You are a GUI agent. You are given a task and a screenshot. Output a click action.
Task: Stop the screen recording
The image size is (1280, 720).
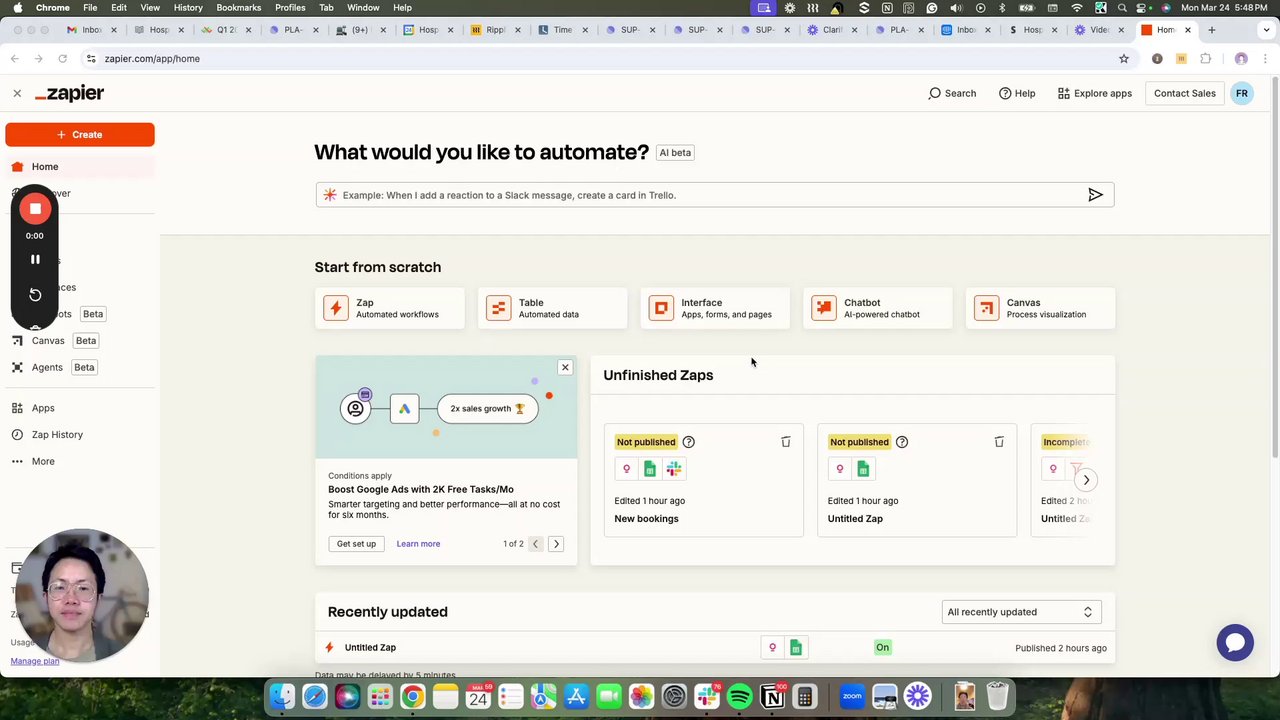(x=35, y=209)
